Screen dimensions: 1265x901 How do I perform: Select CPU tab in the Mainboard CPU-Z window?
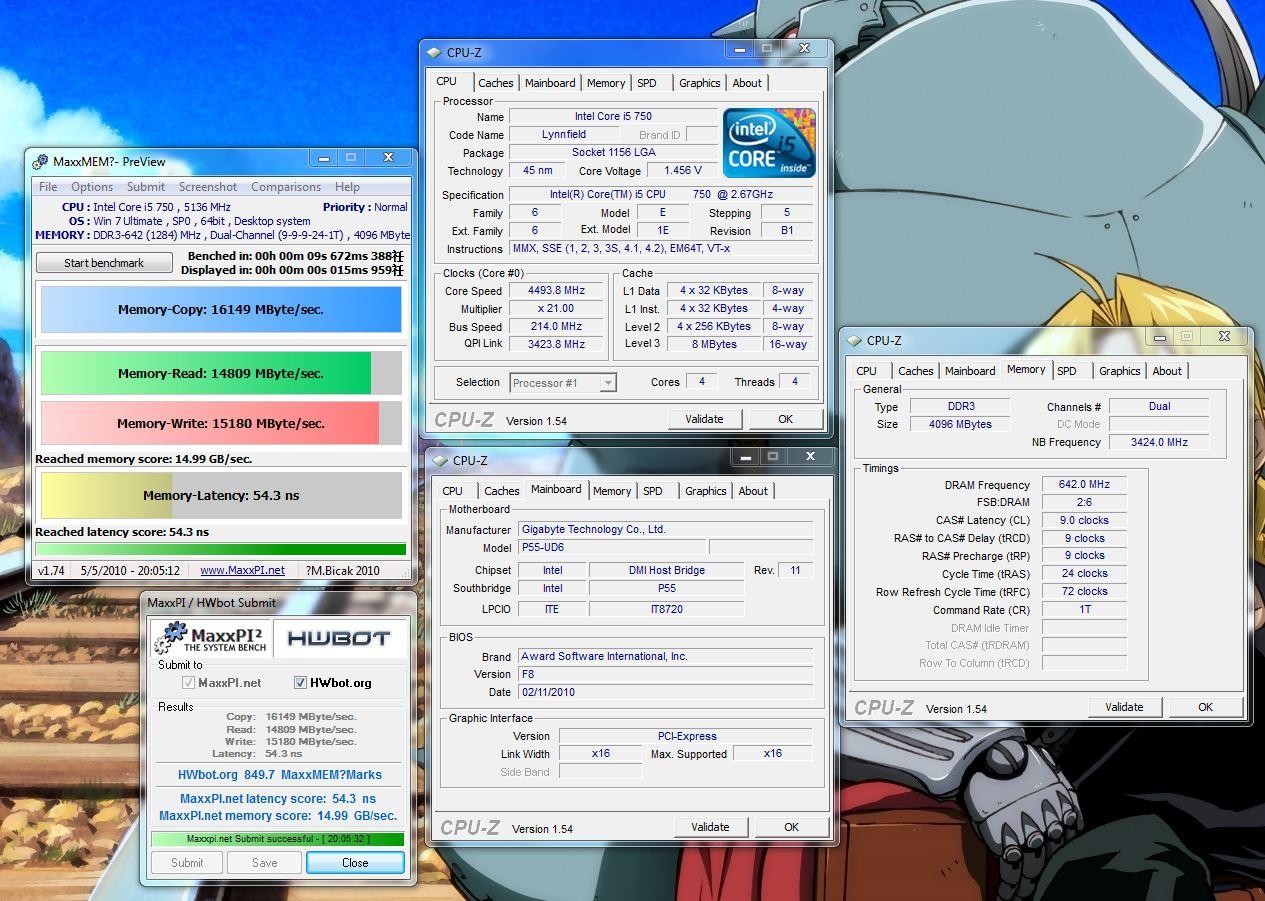point(453,491)
